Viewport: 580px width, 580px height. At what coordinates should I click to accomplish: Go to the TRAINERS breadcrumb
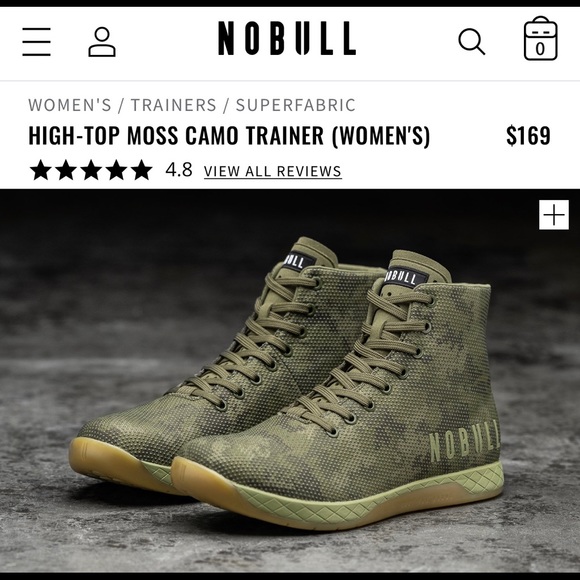tap(173, 105)
